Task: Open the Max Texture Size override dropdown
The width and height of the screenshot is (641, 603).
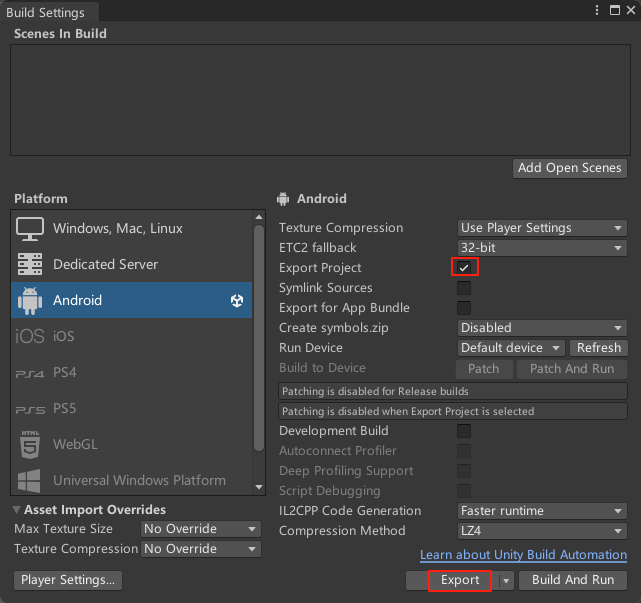Action: [201, 529]
